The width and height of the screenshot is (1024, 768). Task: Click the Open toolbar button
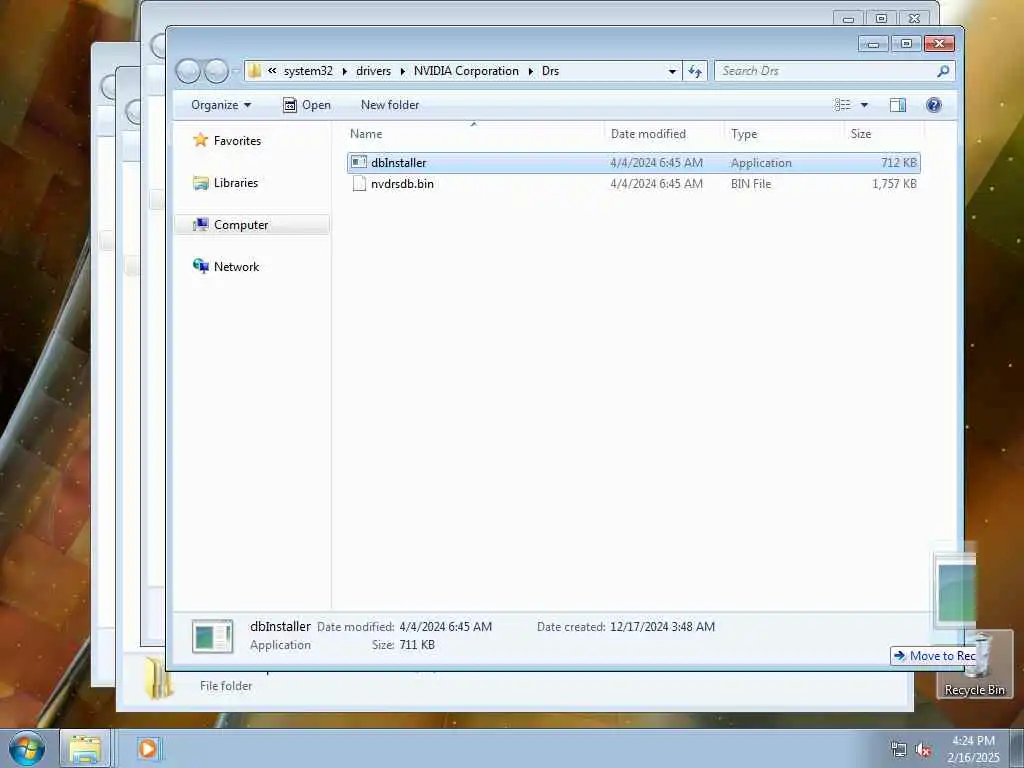(x=307, y=105)
